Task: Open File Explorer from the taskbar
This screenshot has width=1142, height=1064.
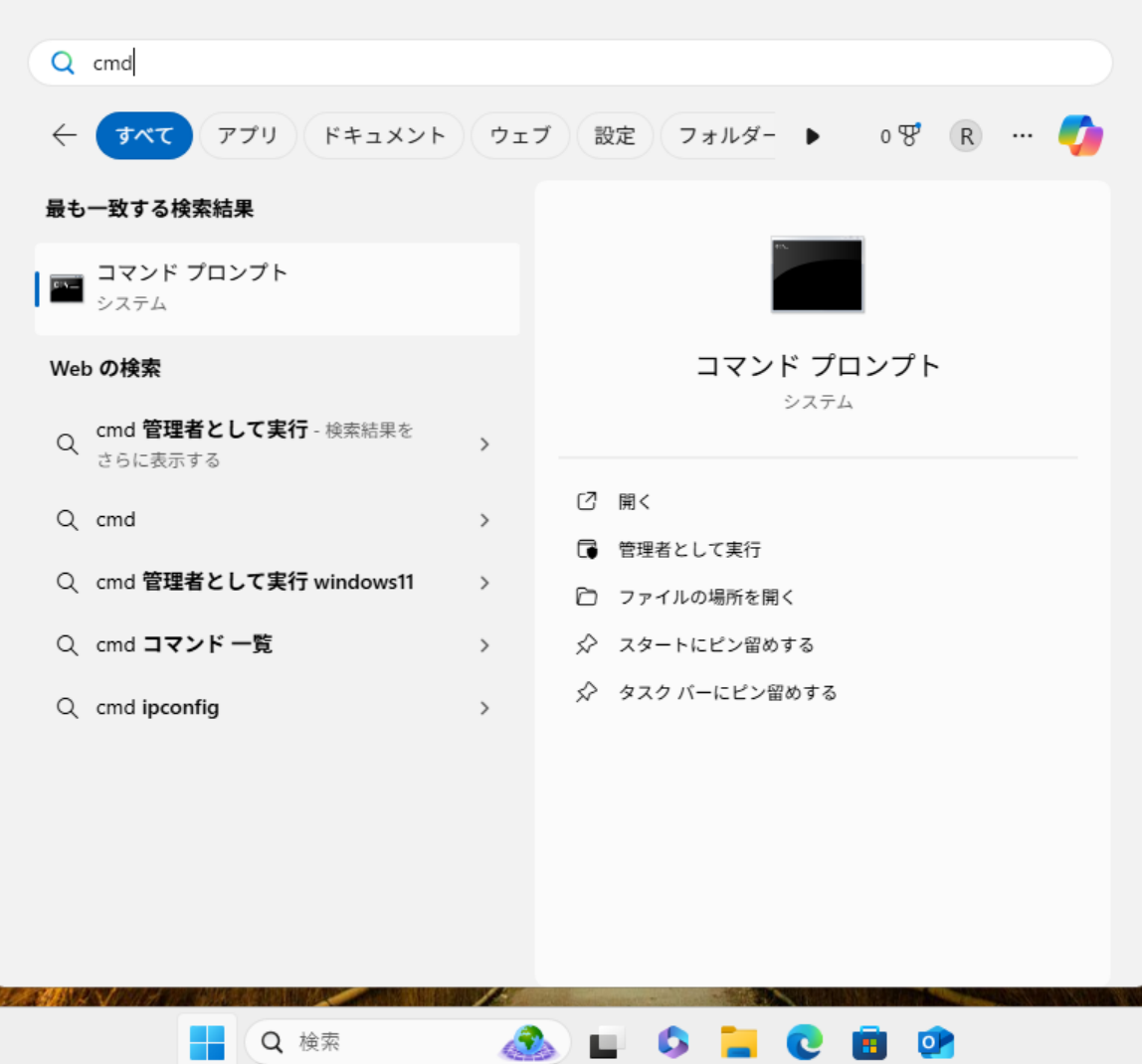Action: pyautogui.click(x=738, y=1042)
